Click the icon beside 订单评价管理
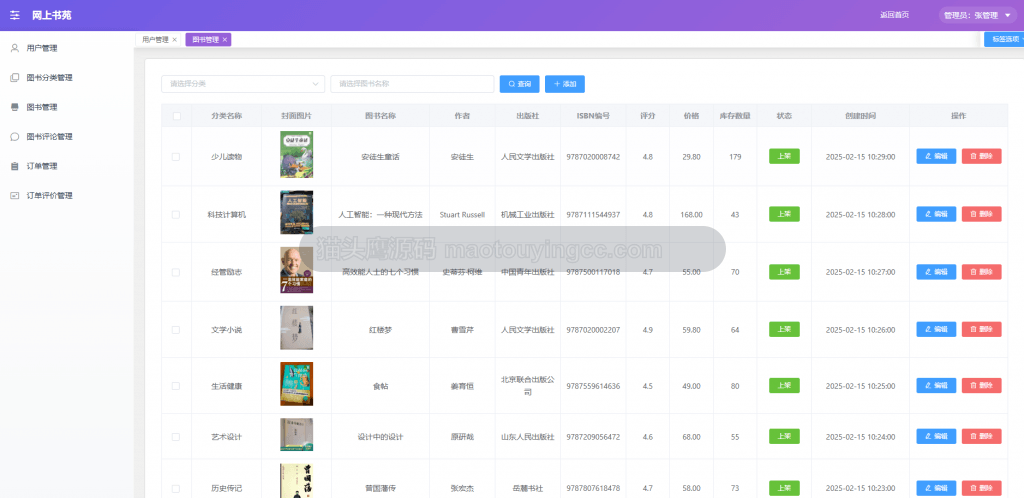The width and height of the screenshot is (1024, 498). point(14,195)
